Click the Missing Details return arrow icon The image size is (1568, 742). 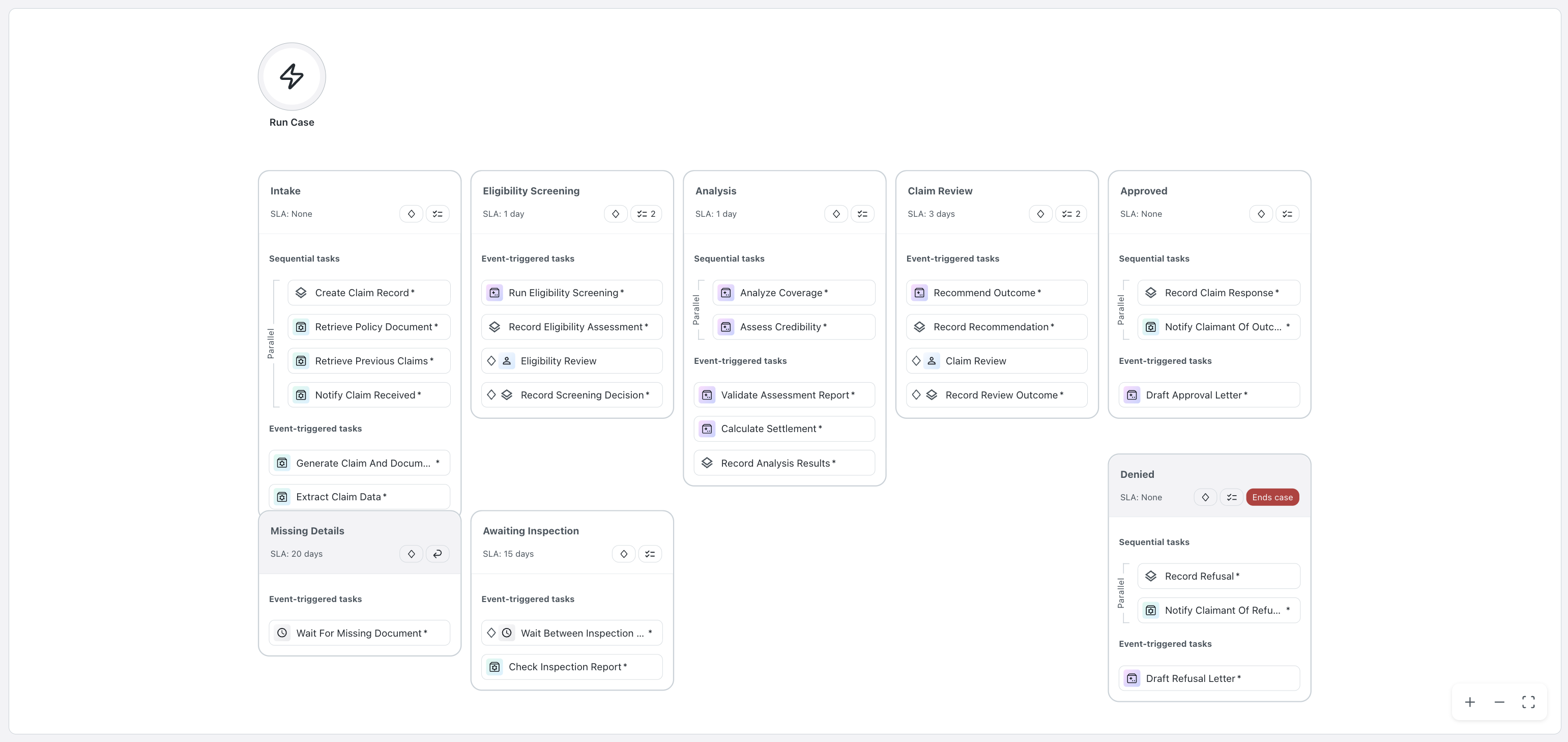click(x=438, y=554)
